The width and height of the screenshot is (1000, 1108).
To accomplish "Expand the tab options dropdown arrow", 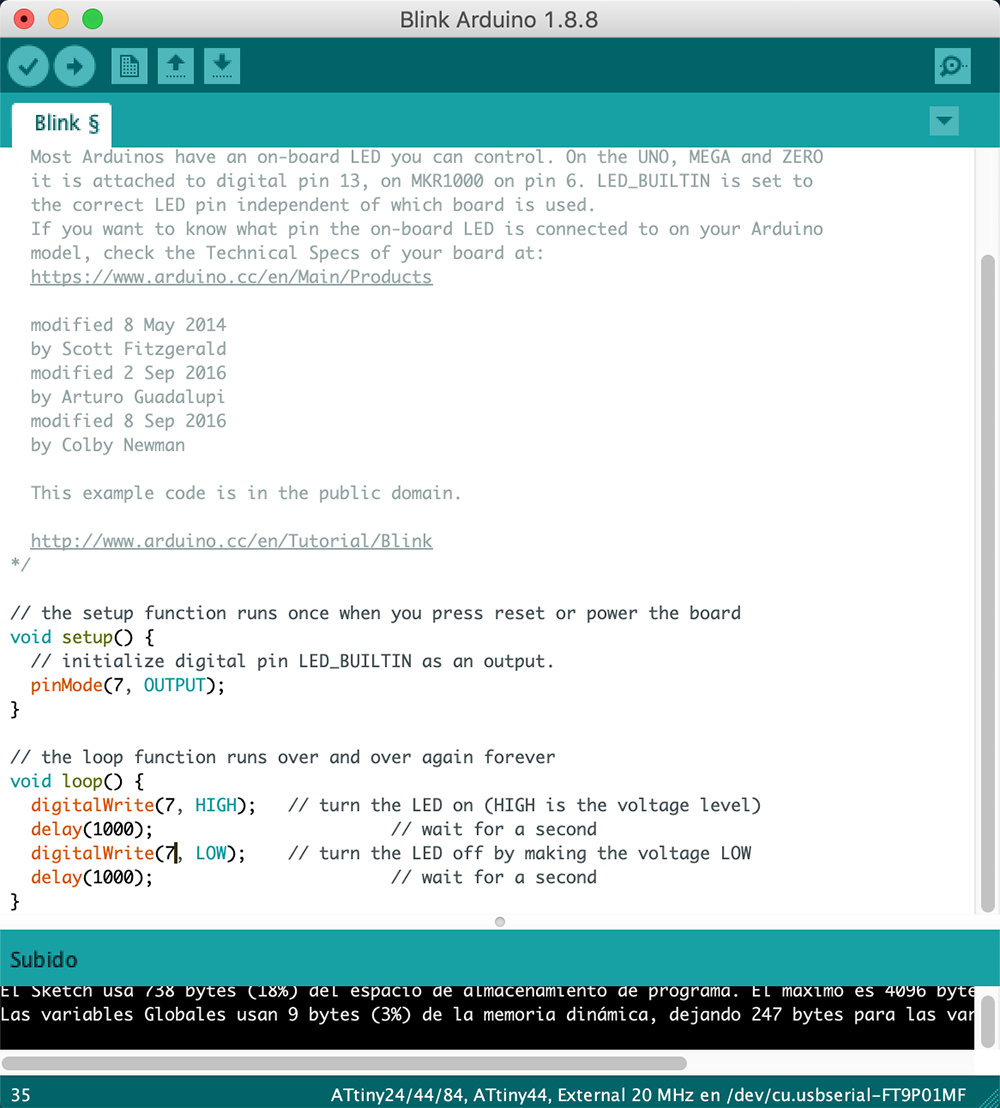I will [944, 121].
